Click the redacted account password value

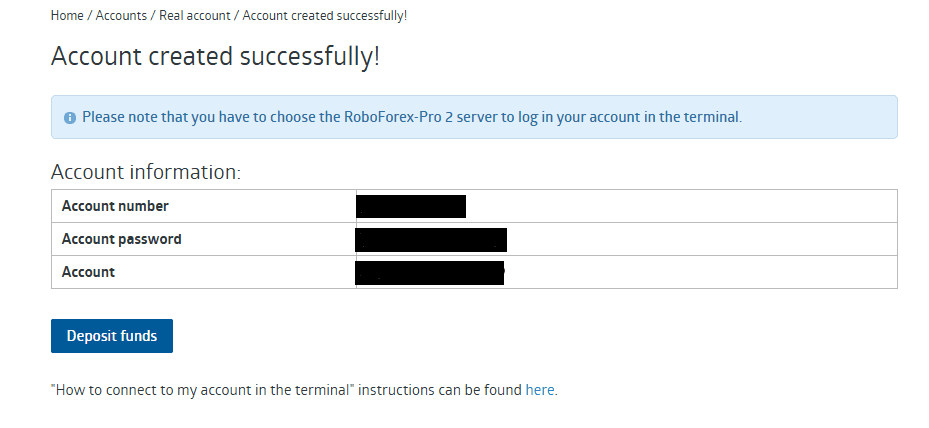[431, 239]
